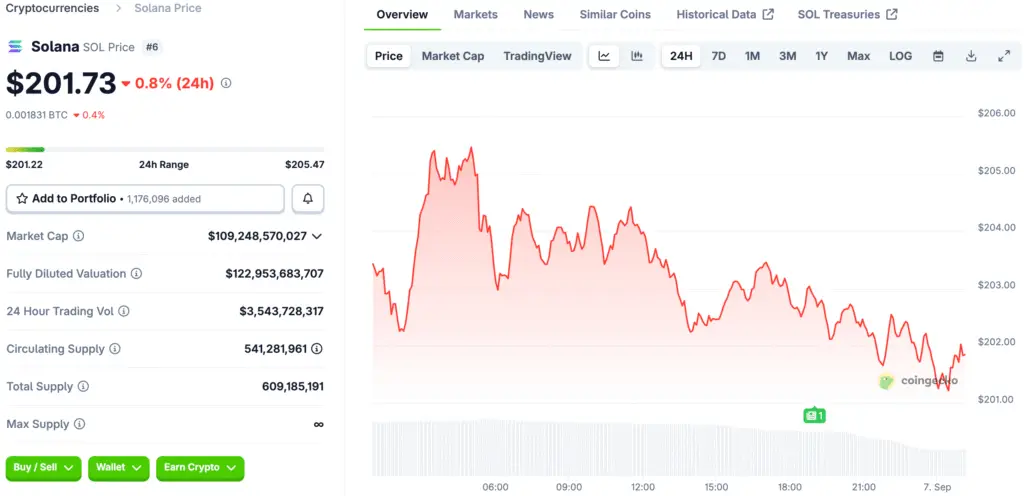The image size is (1024, 496).
Task: Click the $122,953,683,707 valuation value
Action: point(274,273)
